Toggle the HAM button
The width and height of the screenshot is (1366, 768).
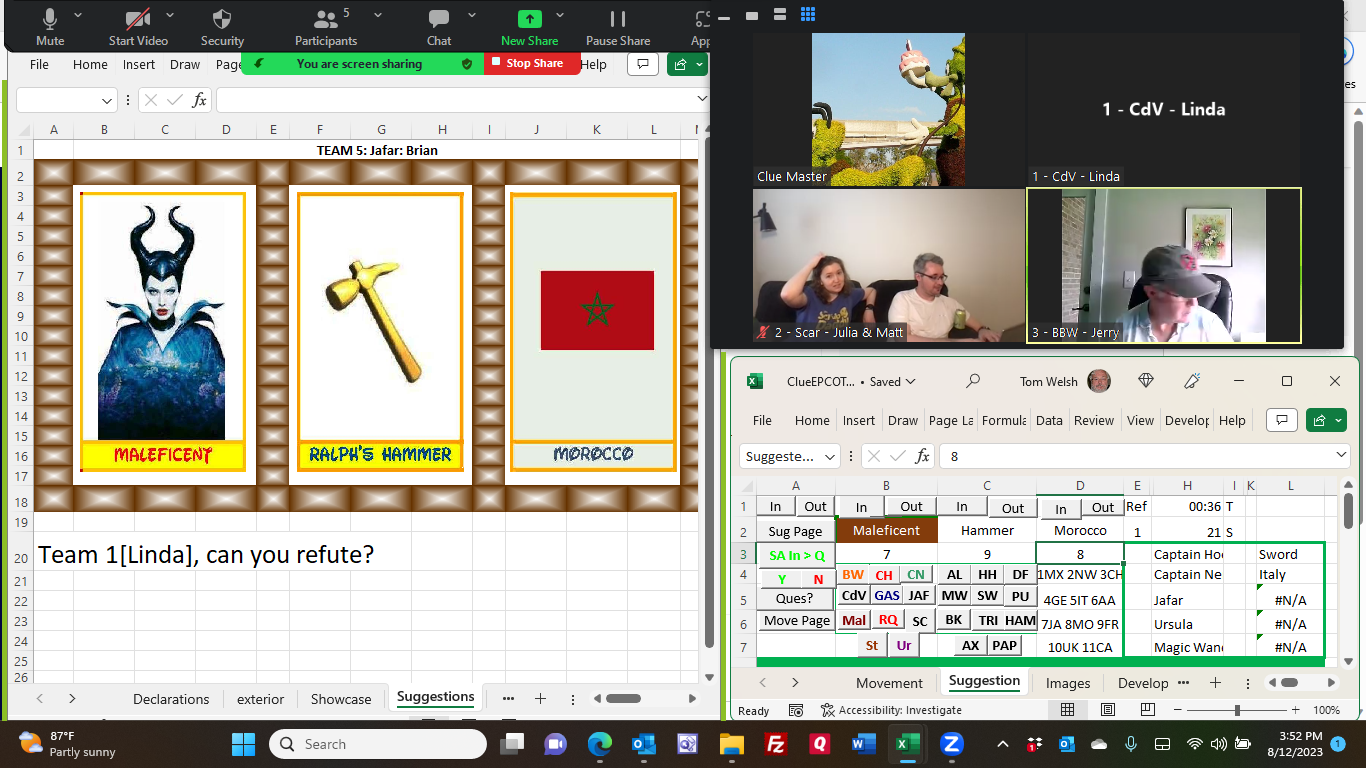pyautogui.click(x=1020, y=620)
